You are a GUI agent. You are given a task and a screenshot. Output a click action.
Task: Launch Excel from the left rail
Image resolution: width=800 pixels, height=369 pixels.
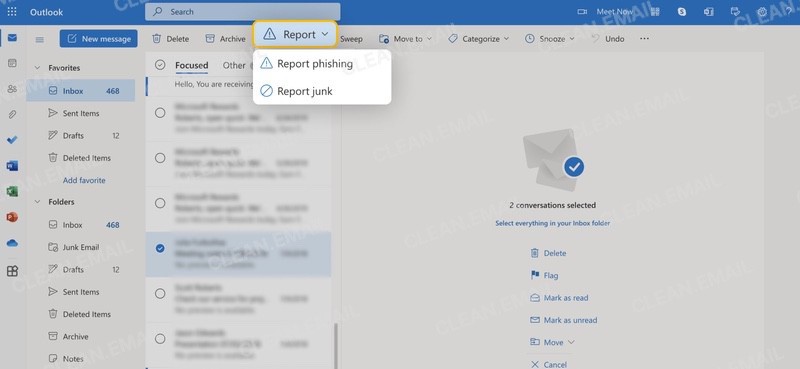12,191
